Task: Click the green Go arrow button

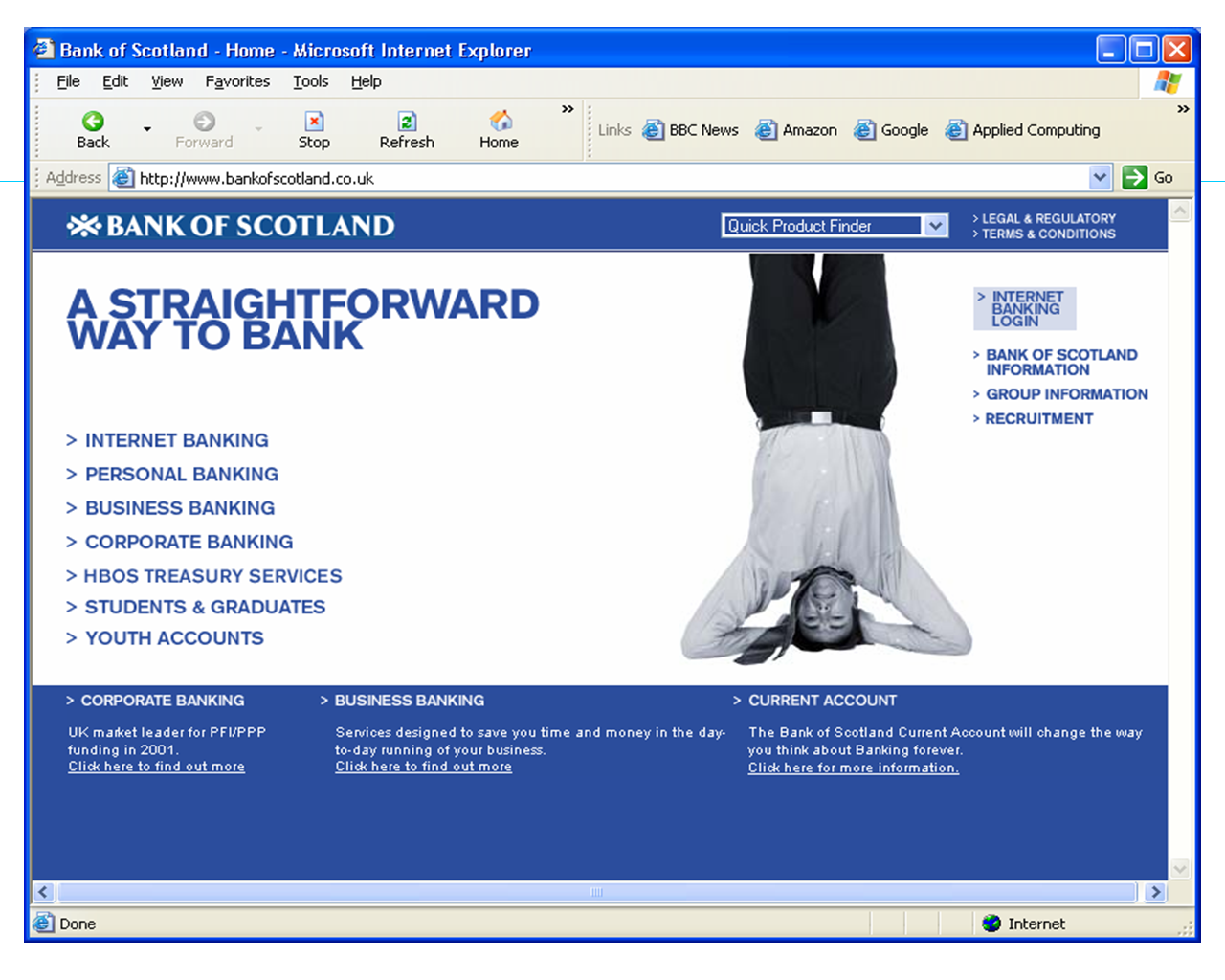Action: (1135, 177)
